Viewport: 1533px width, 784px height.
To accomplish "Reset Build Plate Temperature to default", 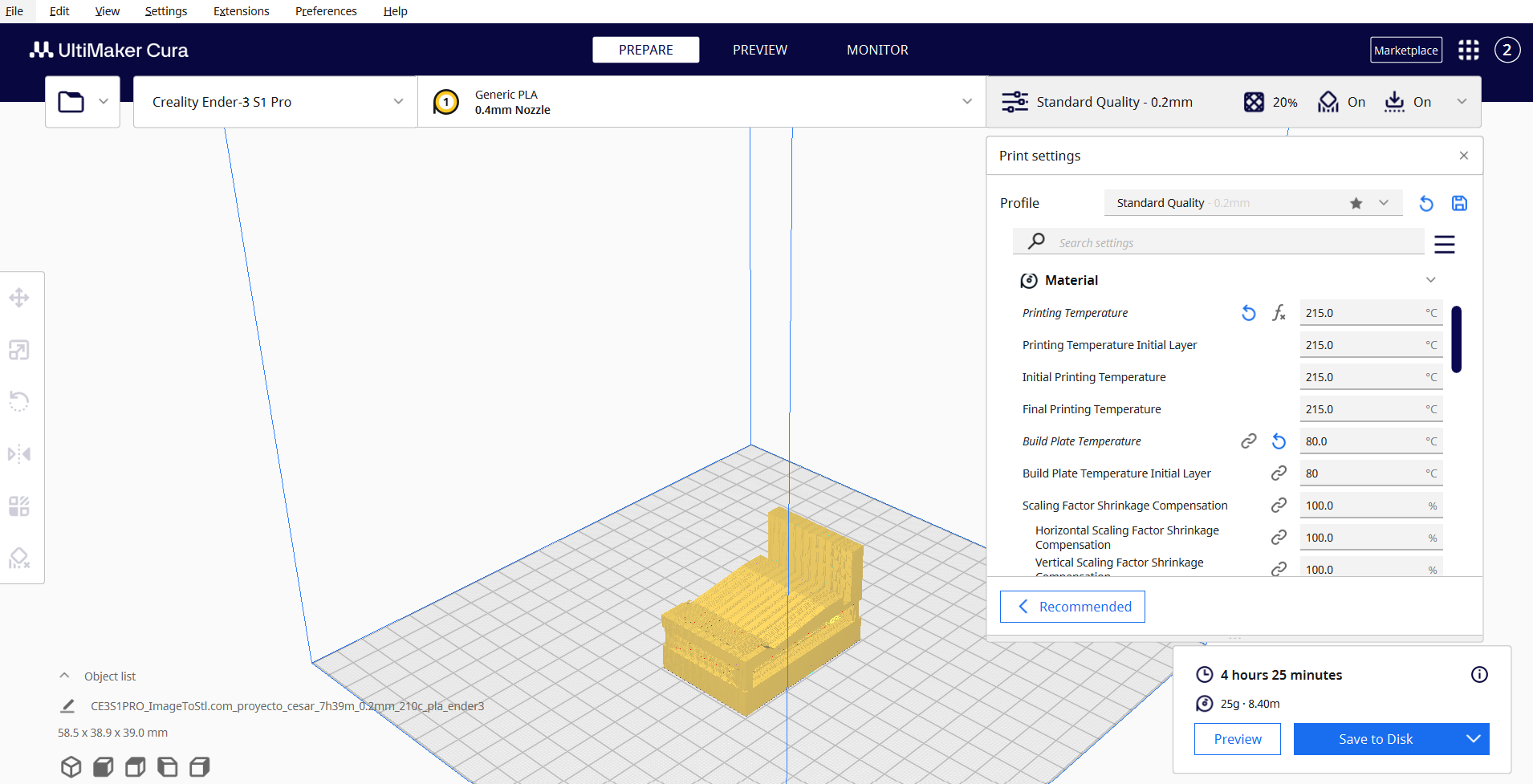I will coord(1279,441).
